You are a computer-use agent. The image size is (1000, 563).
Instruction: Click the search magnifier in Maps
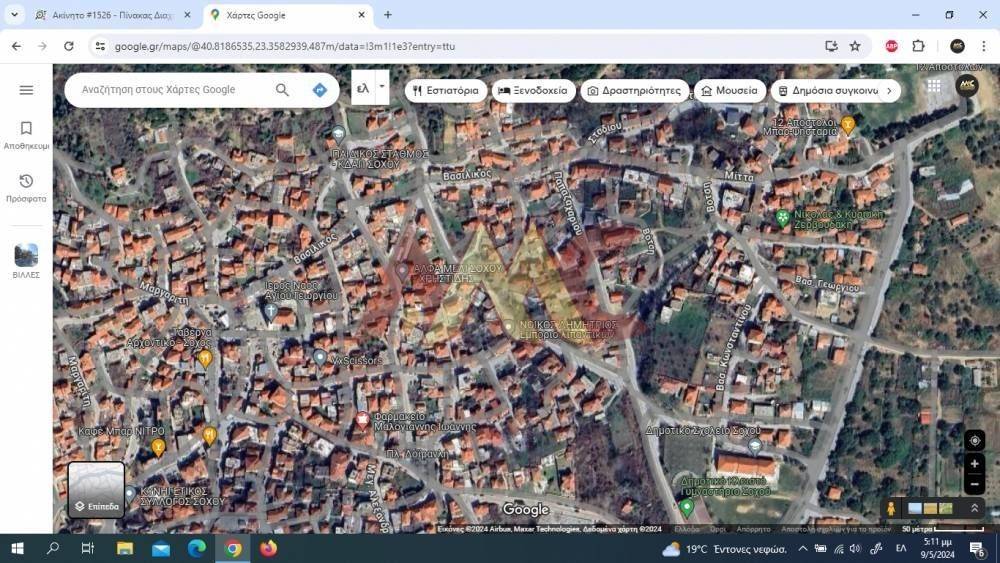point(282,90)
